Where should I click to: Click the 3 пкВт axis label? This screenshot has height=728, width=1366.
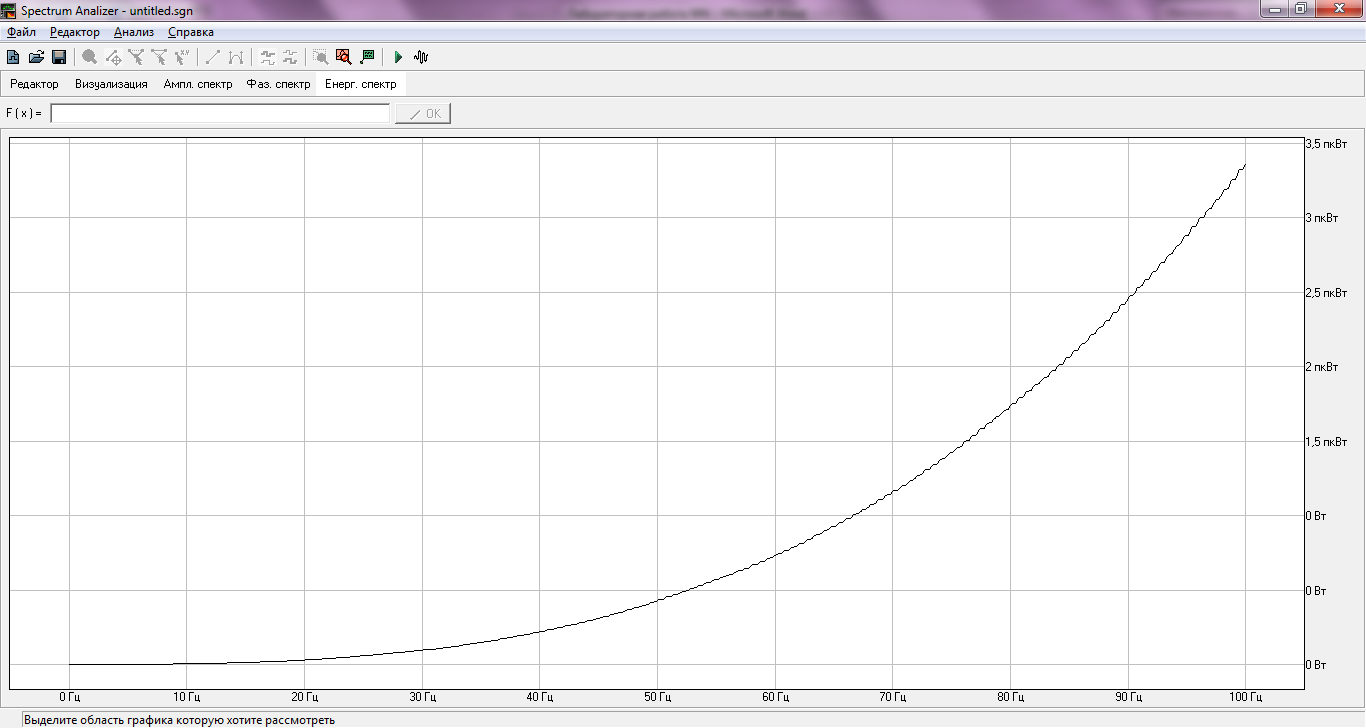coord(1323,218)
